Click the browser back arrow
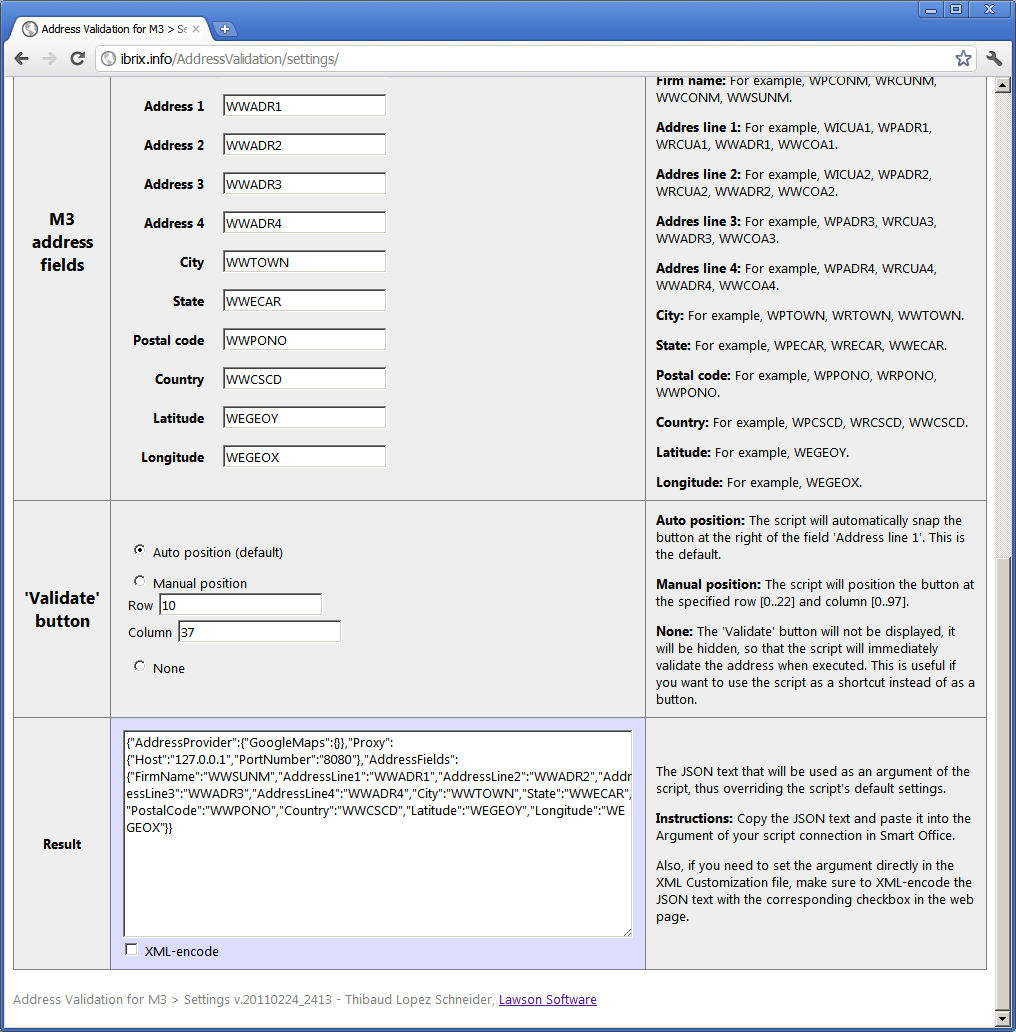The width and height of the screenshot is (1016, 1032). pos(21,59)
